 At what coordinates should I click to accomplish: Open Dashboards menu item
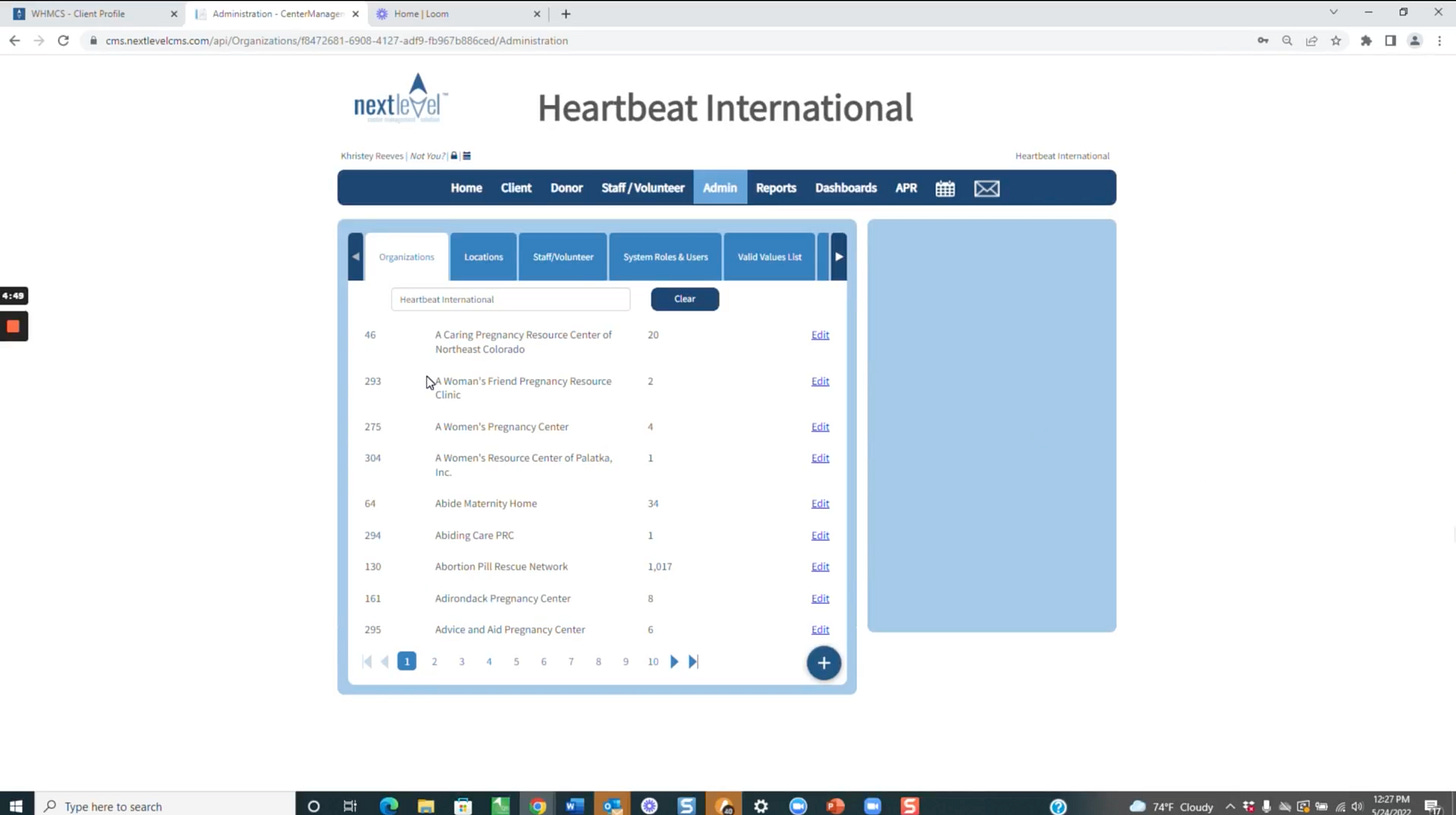[846, 188]
